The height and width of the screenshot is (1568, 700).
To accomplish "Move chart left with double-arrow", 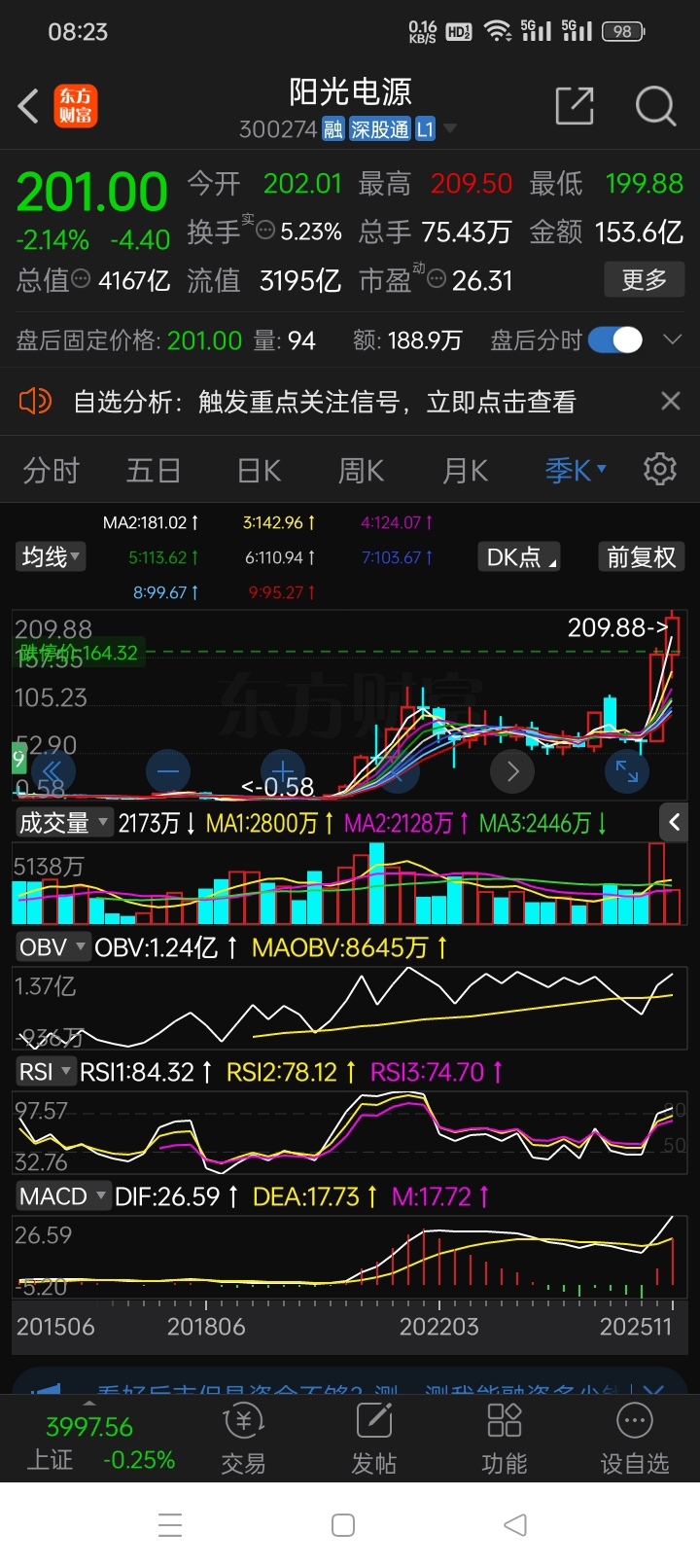I will [x=53, y=771].
